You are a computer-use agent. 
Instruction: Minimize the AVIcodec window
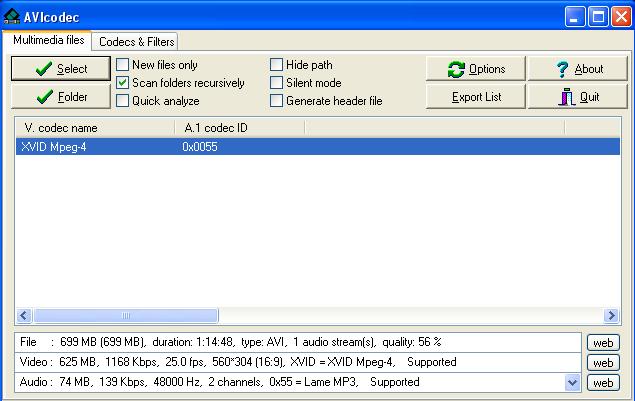(x=574, y=17)
